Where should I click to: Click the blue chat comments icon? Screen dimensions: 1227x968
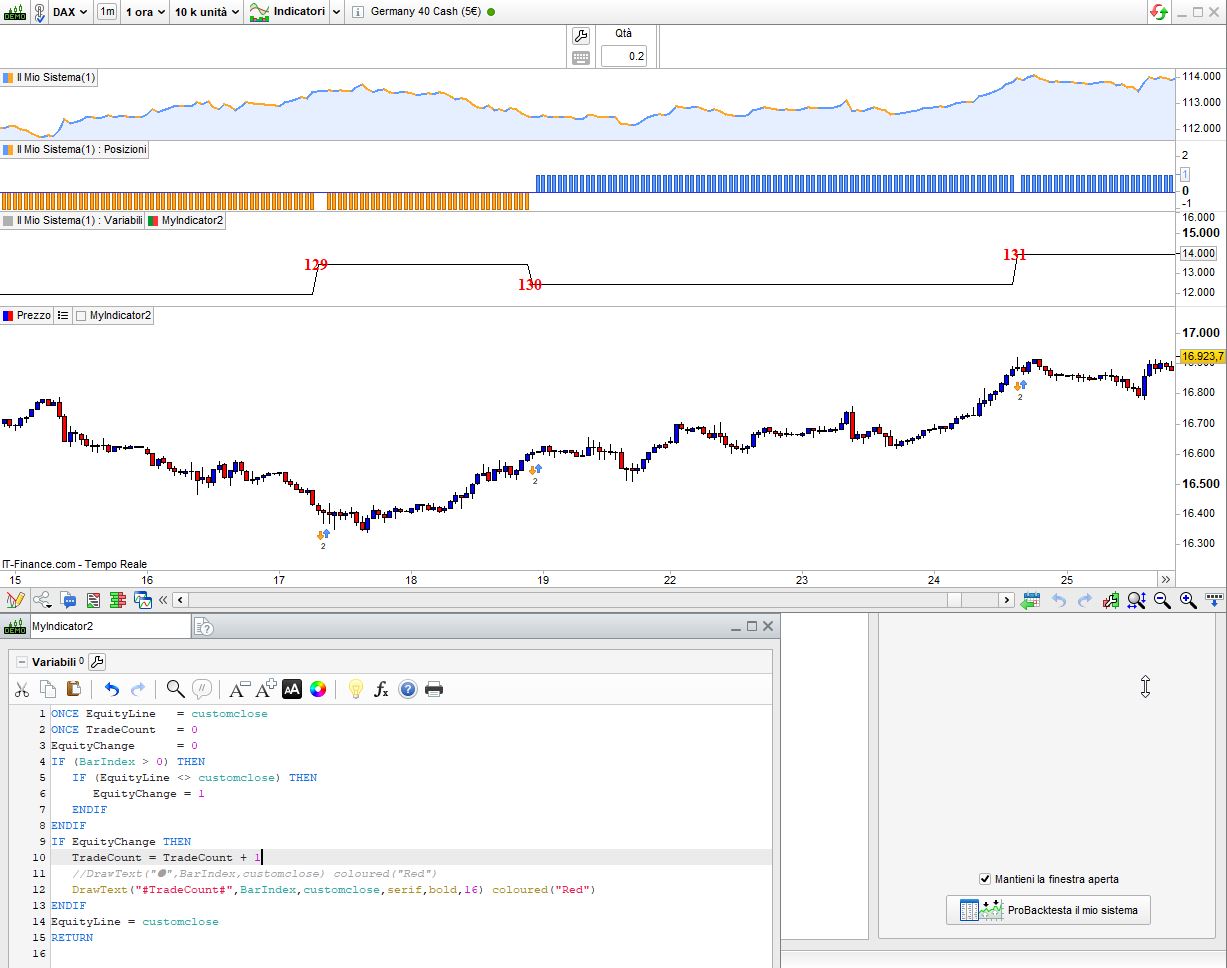tap(69, 600)
